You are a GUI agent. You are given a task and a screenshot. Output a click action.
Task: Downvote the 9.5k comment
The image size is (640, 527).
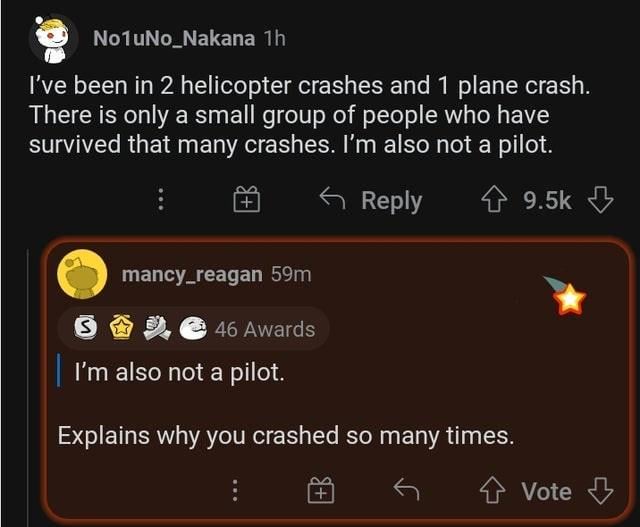[600, 200]
